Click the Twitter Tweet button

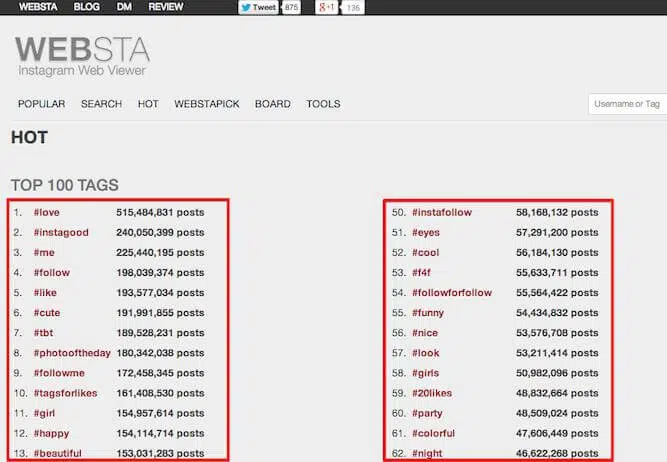[259, 7]
